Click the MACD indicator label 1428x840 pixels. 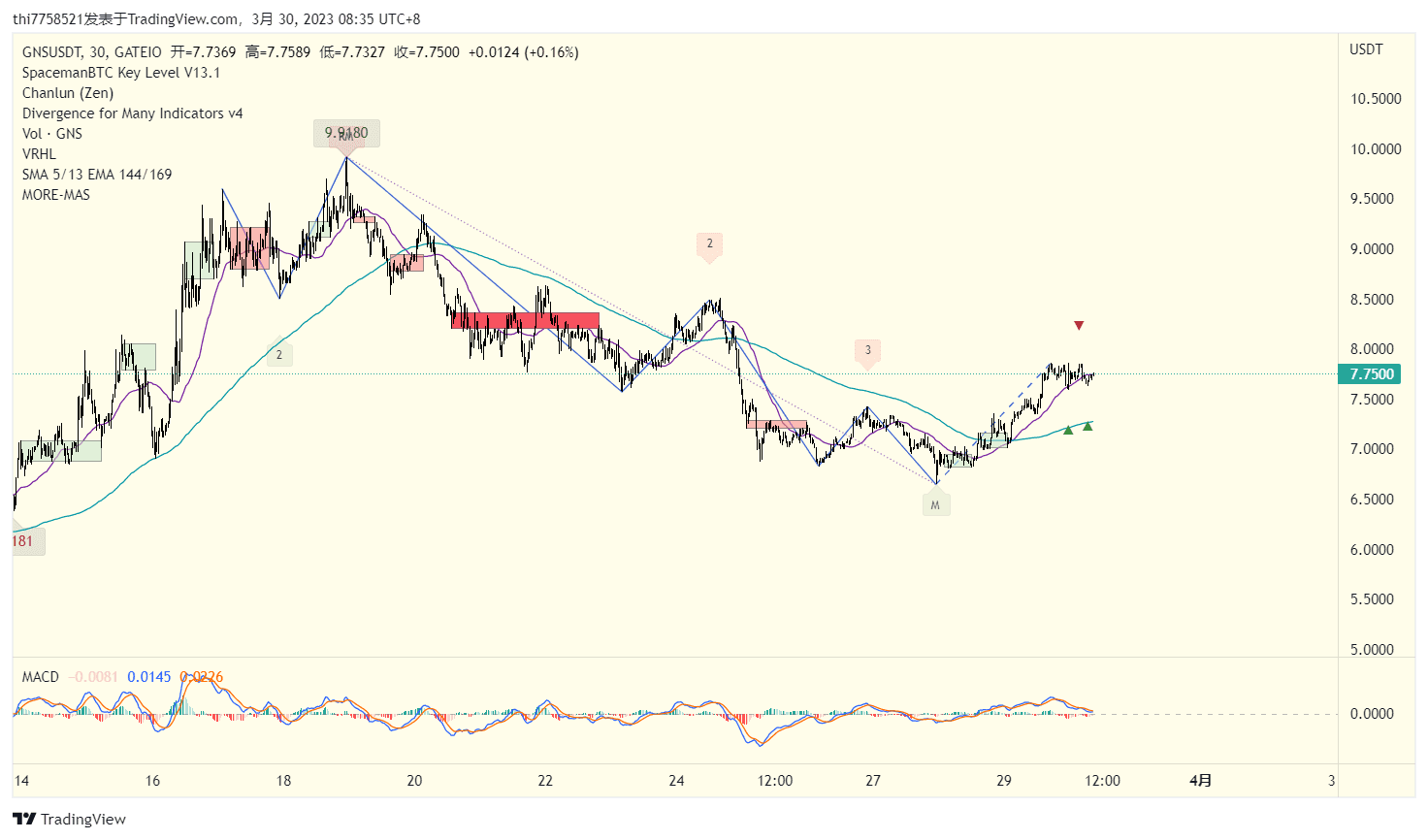(x=41, y=677)
